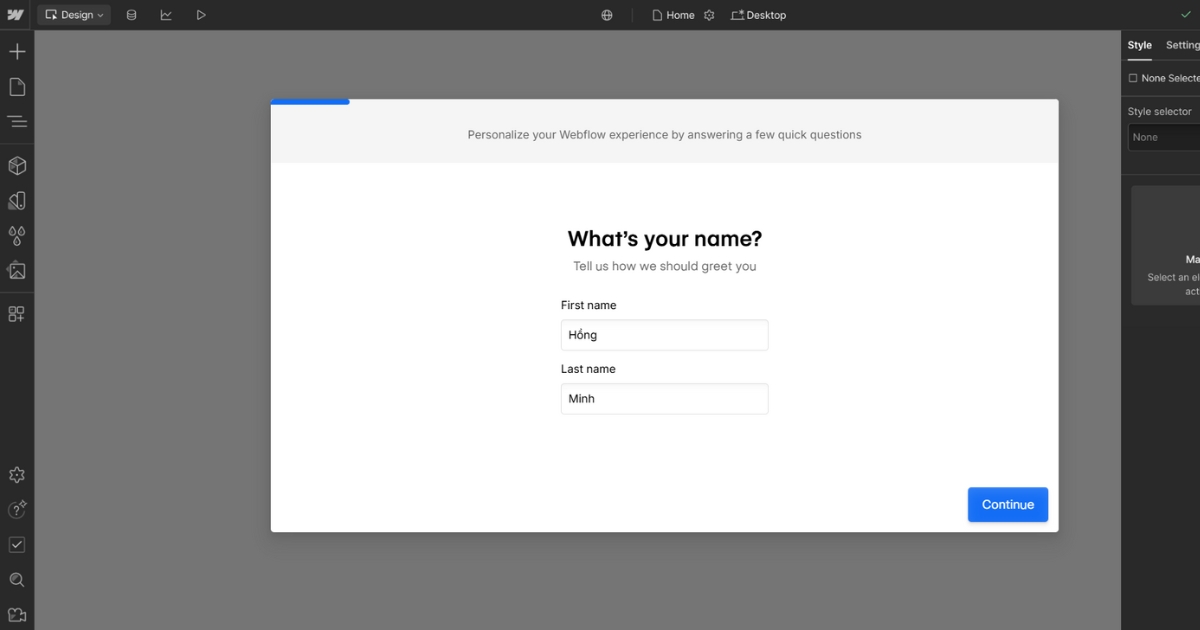
Task: Open the Home page switcher
Action: pos(673,15)
